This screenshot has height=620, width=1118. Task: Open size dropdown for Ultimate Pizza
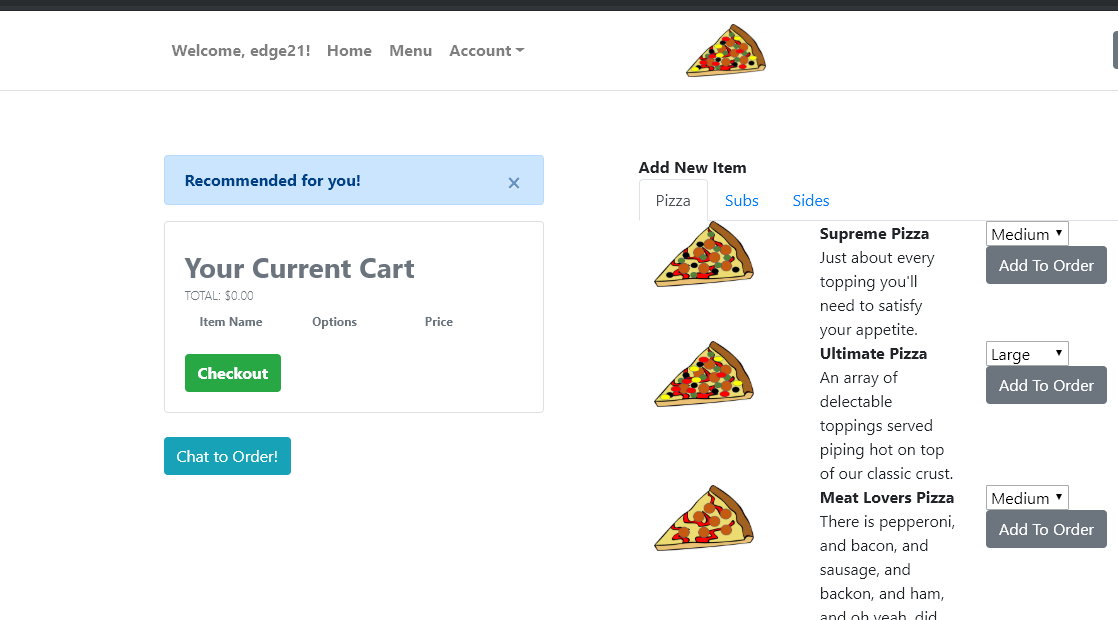tap(1027, 354)
